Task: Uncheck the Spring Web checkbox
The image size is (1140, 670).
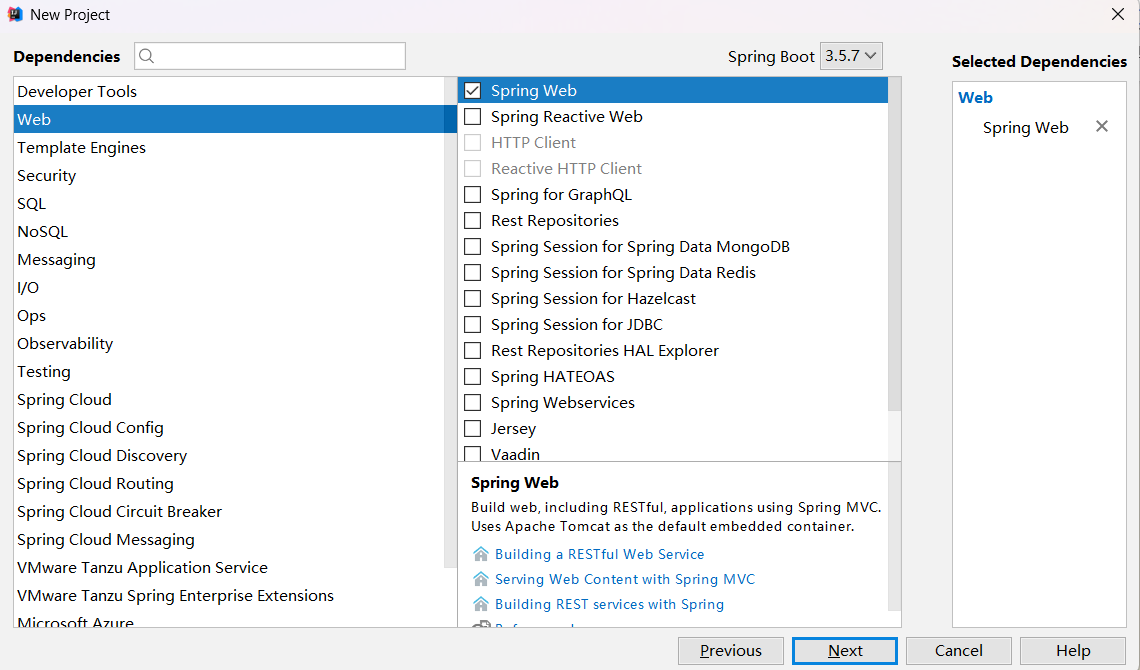Action: (x=473, y=91)
